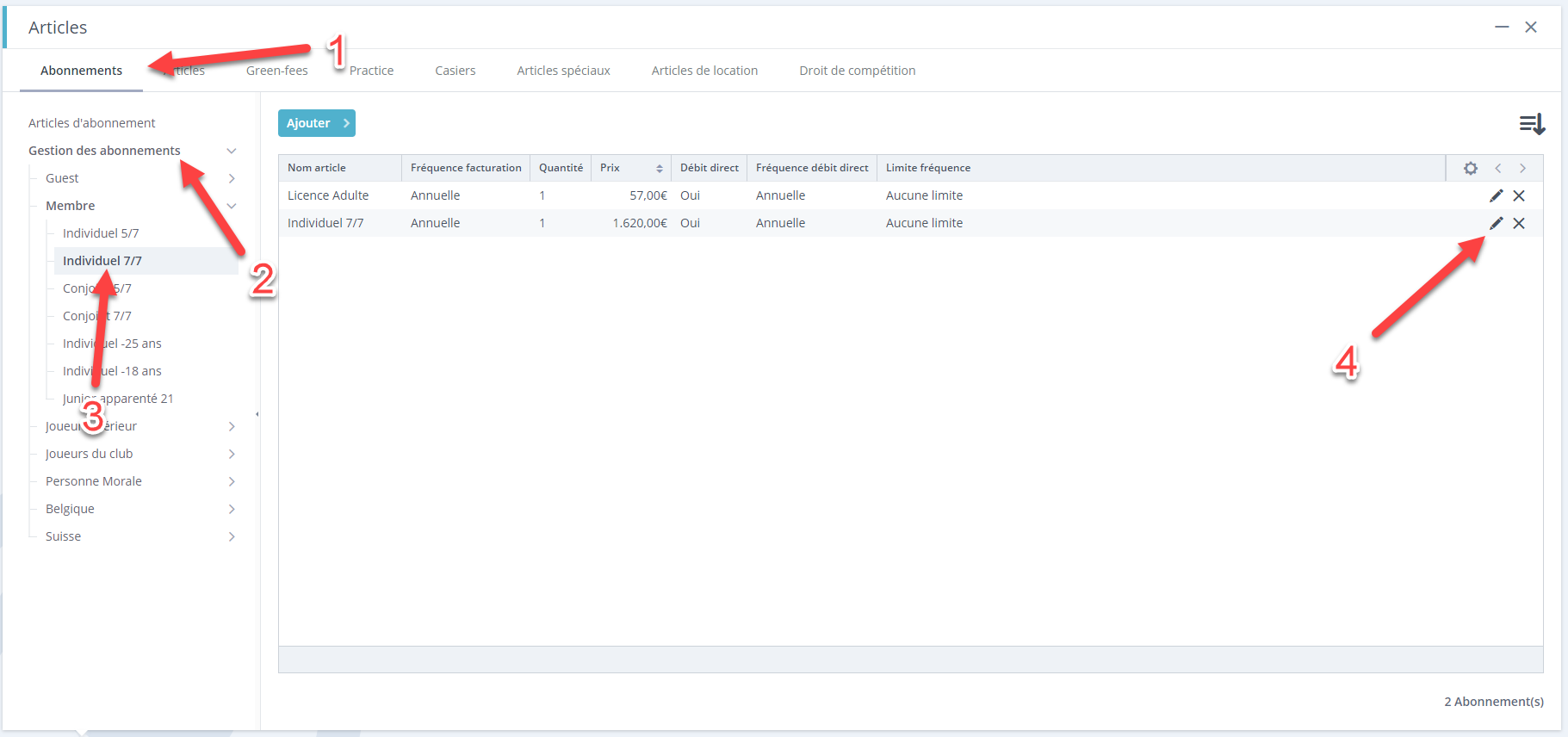This screenshot has width=1568, height=737.
Task: Collapse the Membre tree node chevron
Action: 232,206
